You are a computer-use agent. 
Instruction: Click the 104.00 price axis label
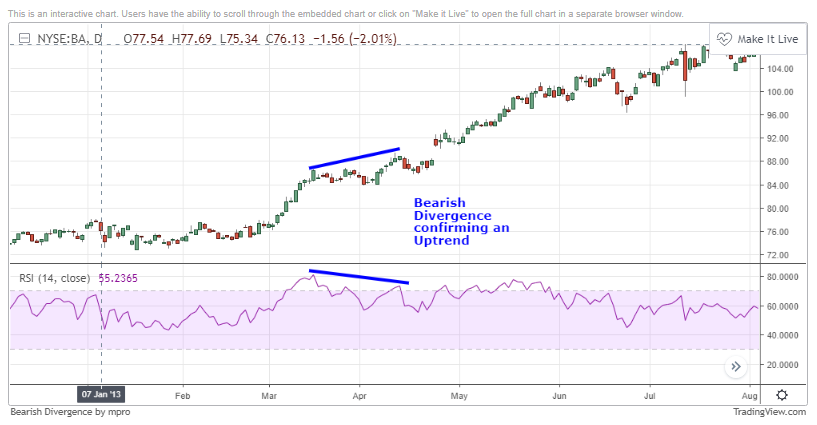[780, 69]
